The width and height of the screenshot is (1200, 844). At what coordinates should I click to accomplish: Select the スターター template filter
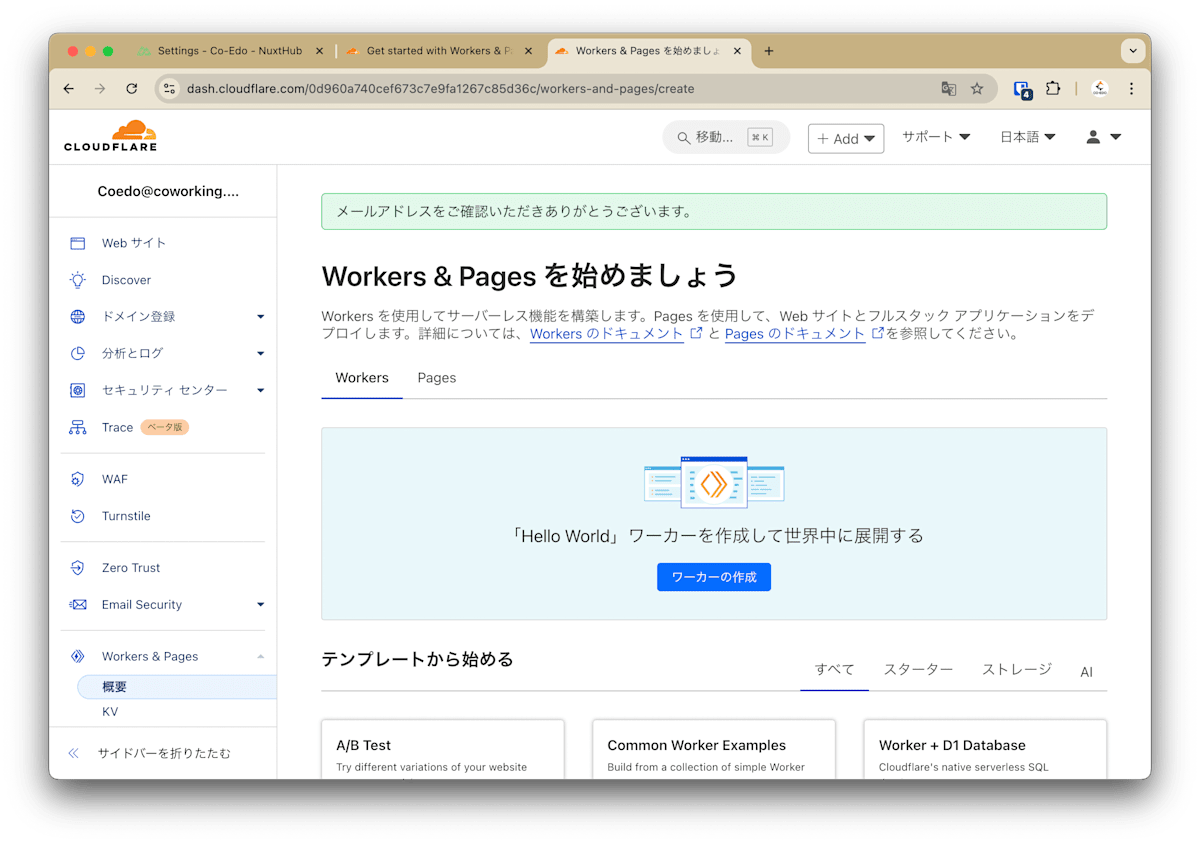918,670
